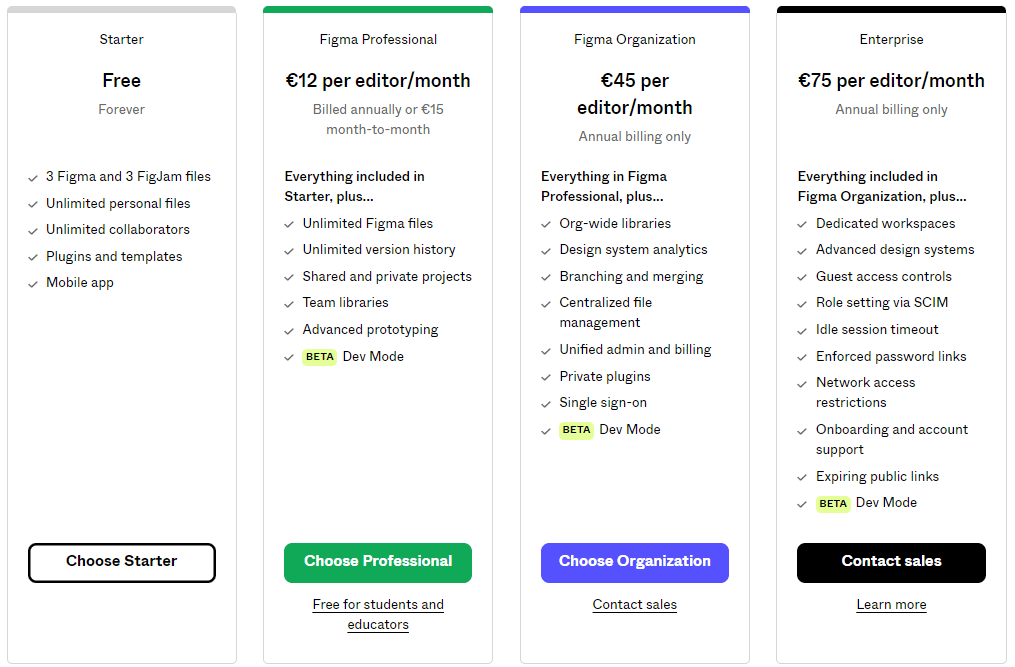Click the Choose Starter button
Viewport: 1015px width, 667px height.
click(122, 562)
